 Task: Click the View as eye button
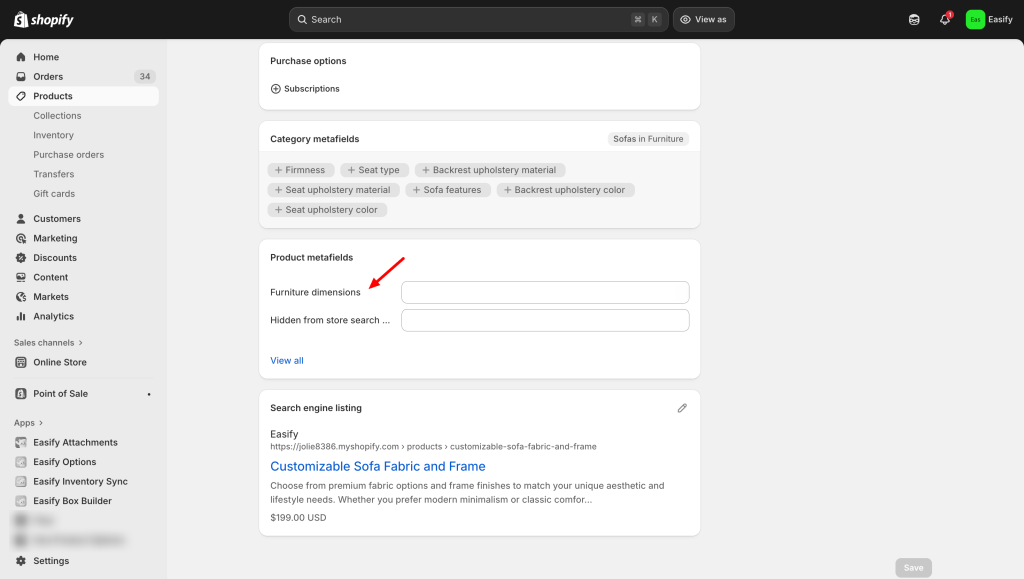703,20
